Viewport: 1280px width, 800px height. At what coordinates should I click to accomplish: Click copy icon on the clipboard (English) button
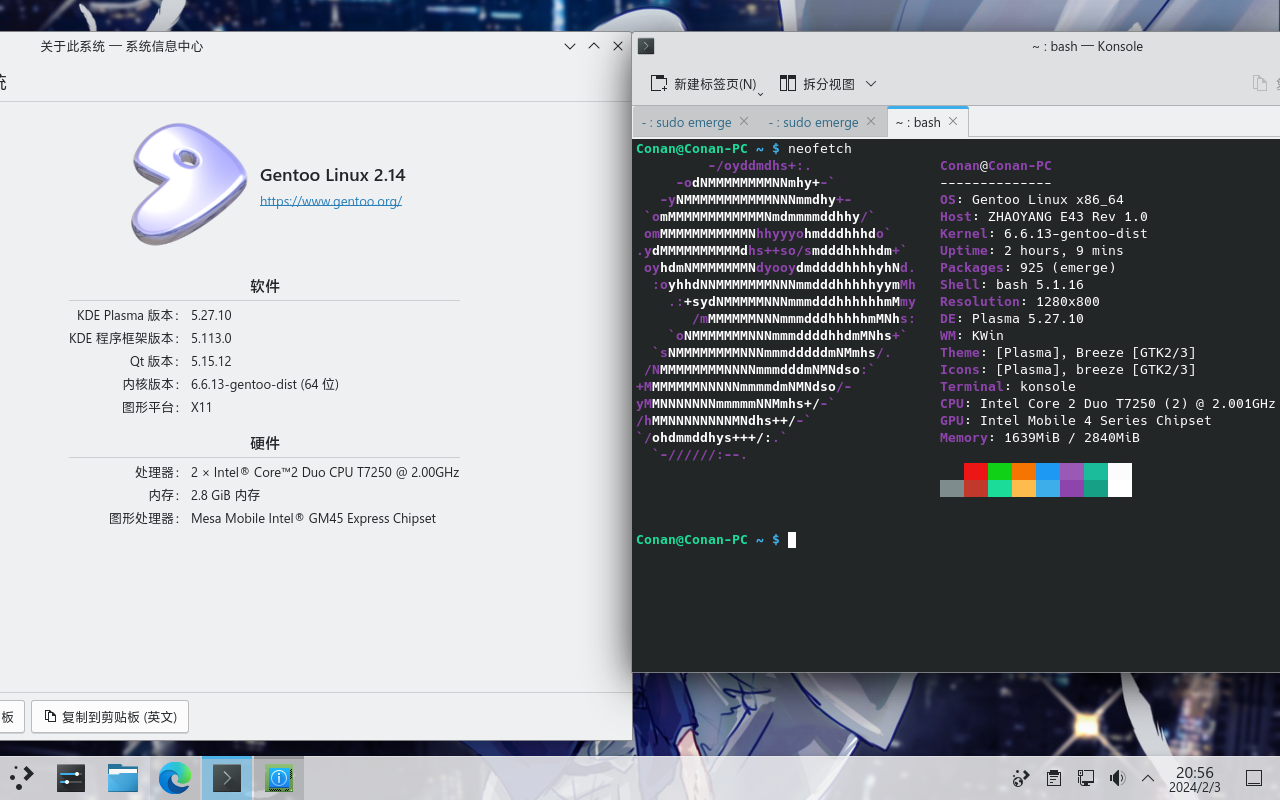coord(50,716)
